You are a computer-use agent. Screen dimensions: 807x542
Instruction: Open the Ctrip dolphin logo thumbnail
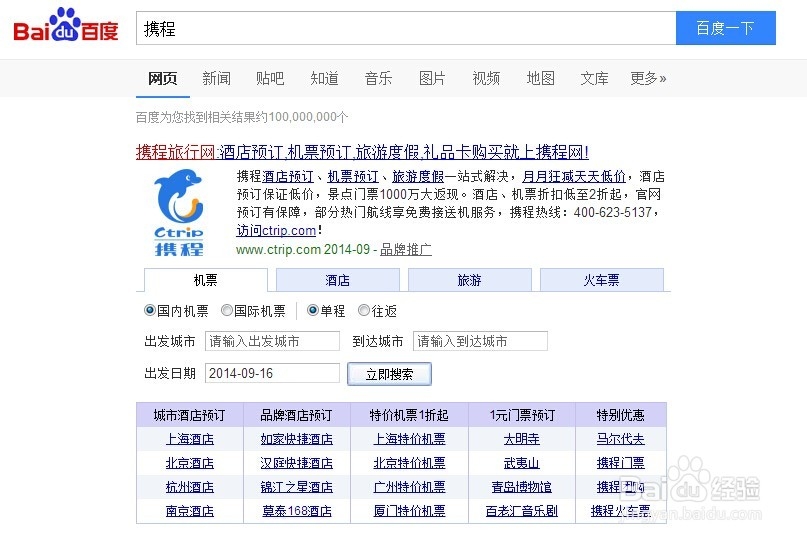point(179,213)
